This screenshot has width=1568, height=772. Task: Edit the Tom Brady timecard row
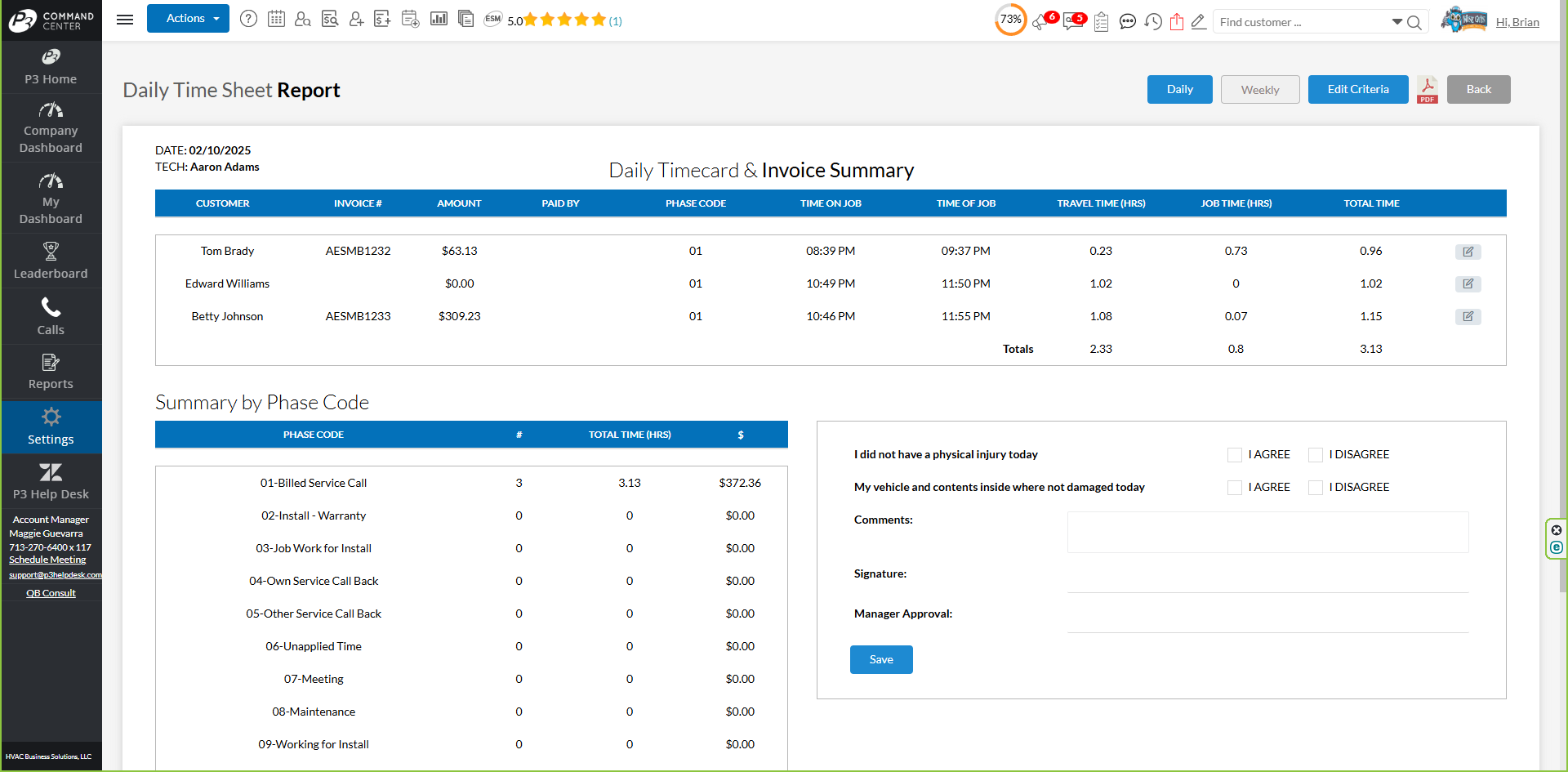[1468, 252]
